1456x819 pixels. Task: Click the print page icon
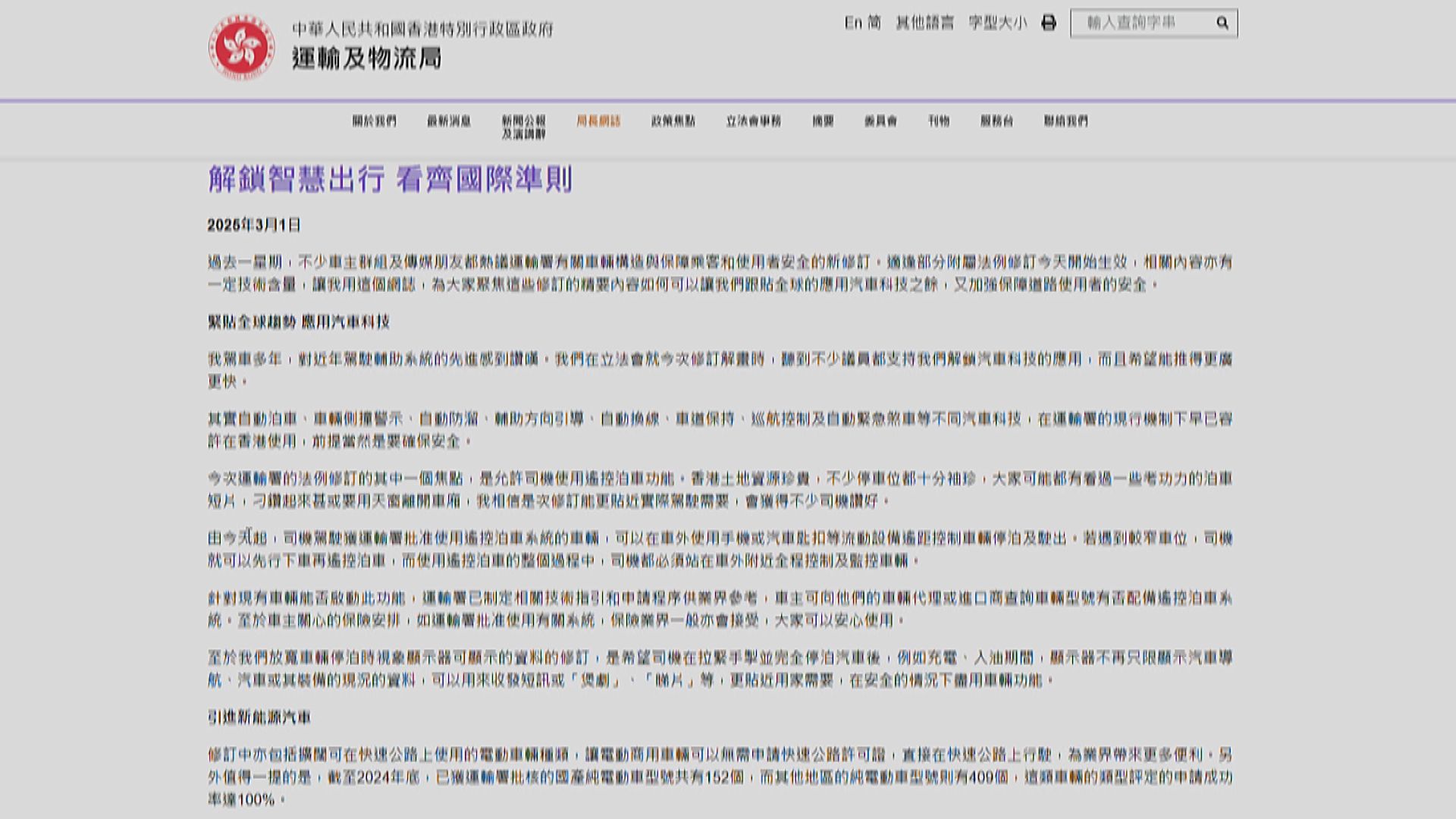(x=1049, y=24)
